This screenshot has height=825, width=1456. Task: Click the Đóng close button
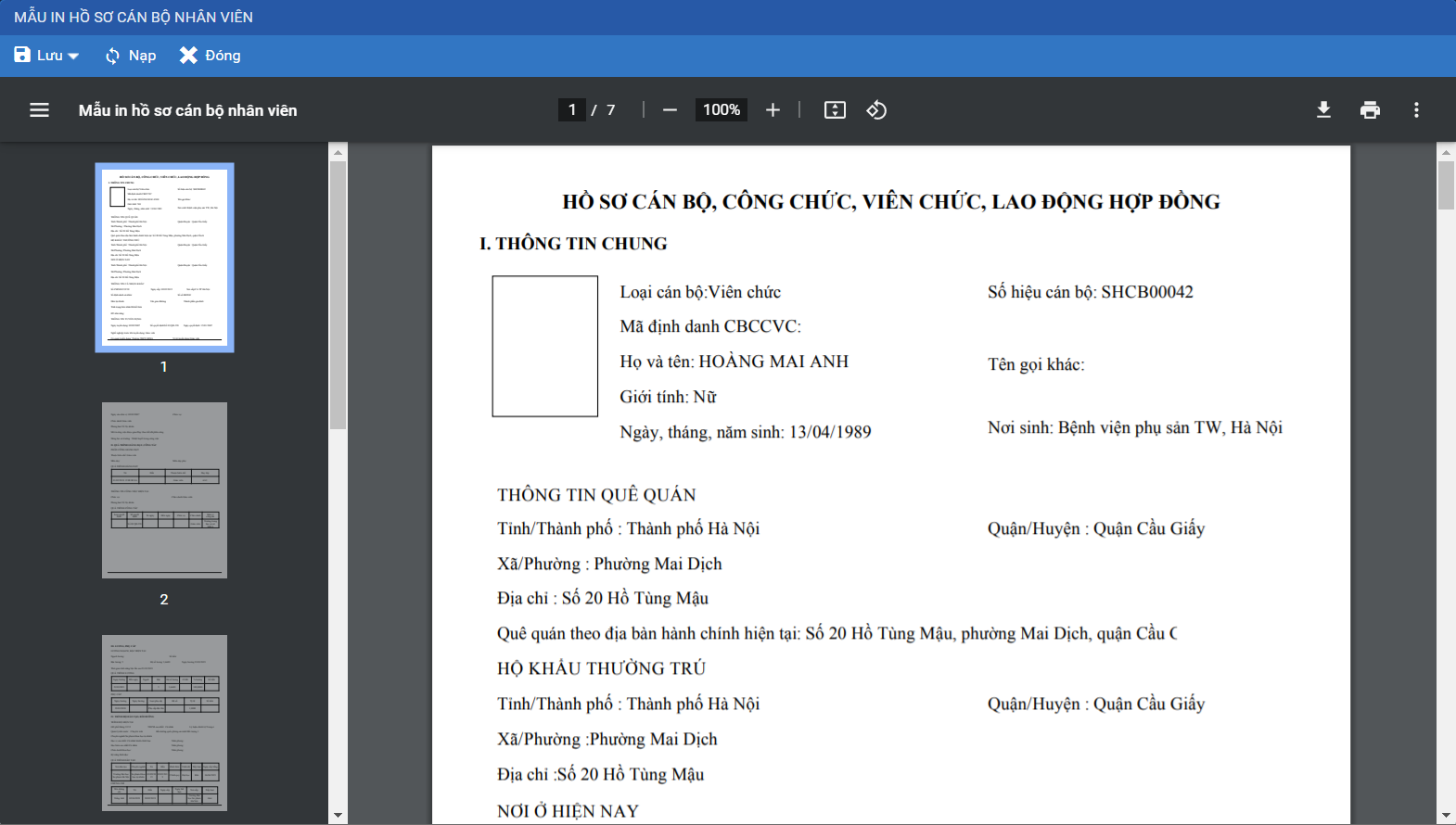coord(211,56)
